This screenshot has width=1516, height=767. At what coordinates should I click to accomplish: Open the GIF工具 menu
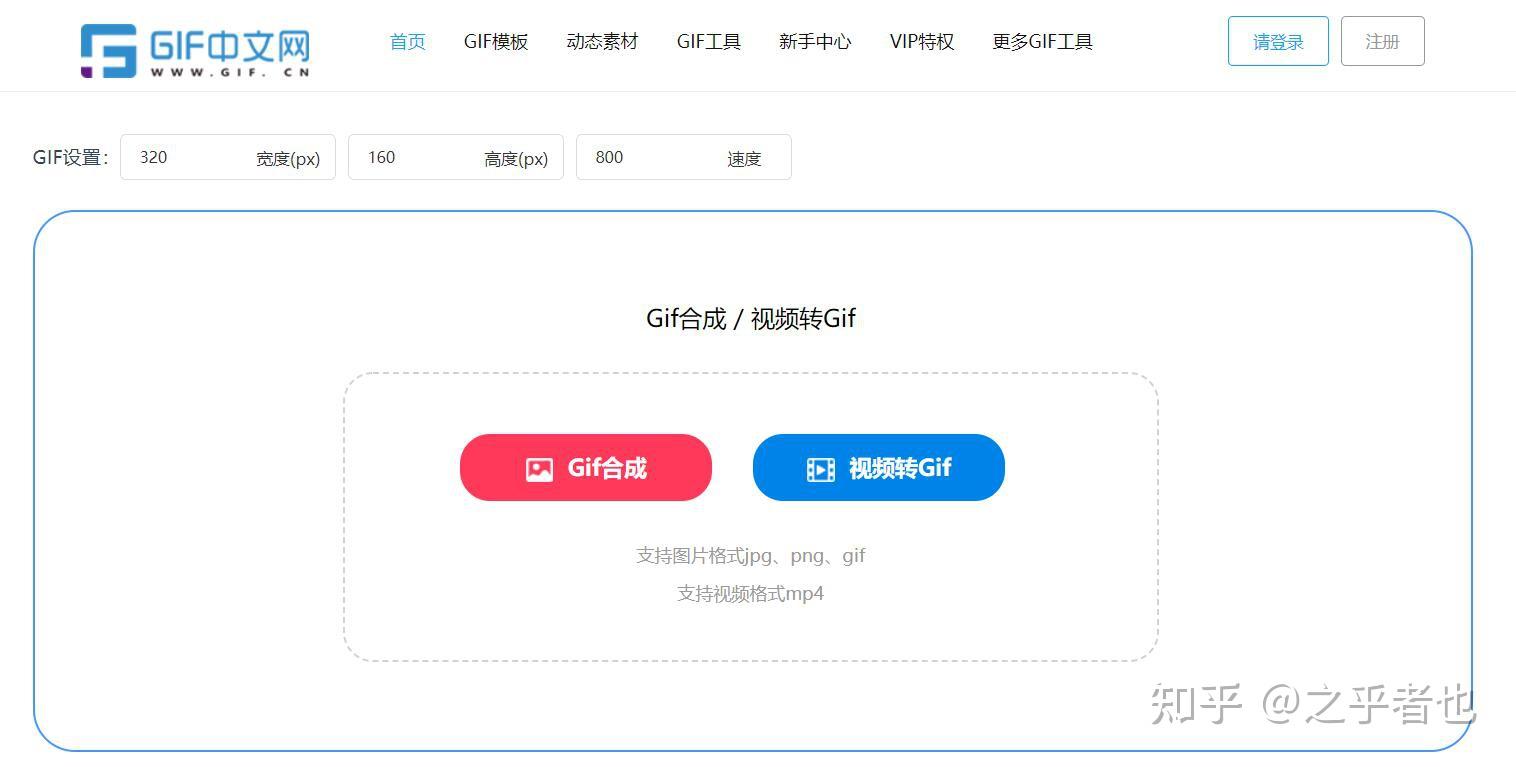tap(709, 42)
